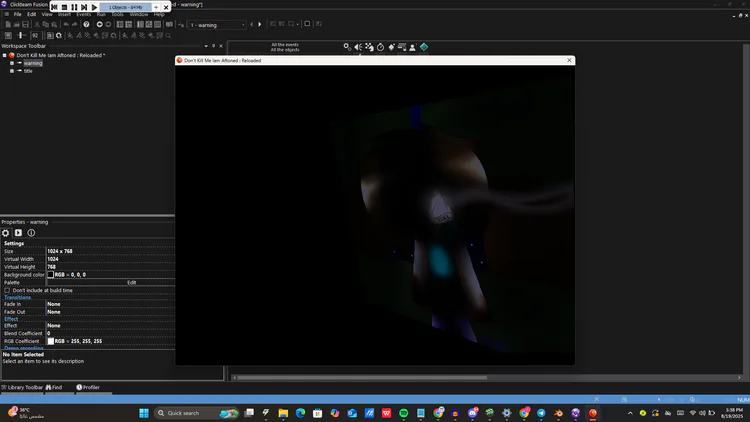The width and height of the screenshot is (750, 422).
Task: Rewind the running application in debugger bar
Action: (x=54, y=7)
